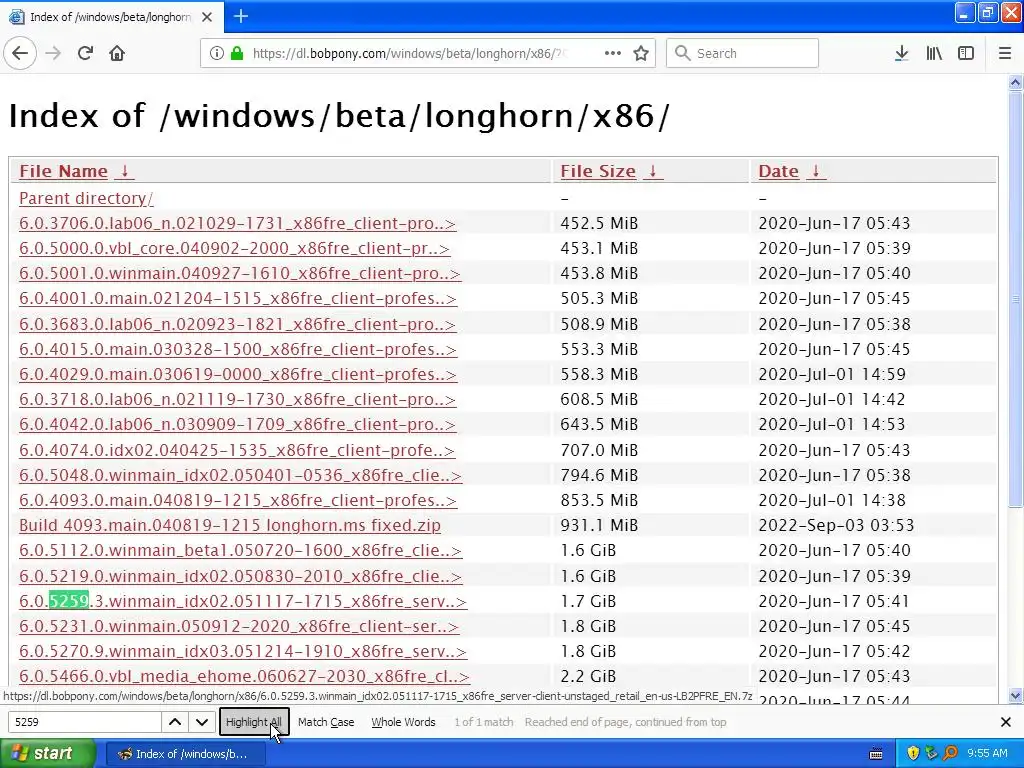Viewport: 1024px width, 768px height.
Task: Click the find bar text field
Action: pos(85,722)
